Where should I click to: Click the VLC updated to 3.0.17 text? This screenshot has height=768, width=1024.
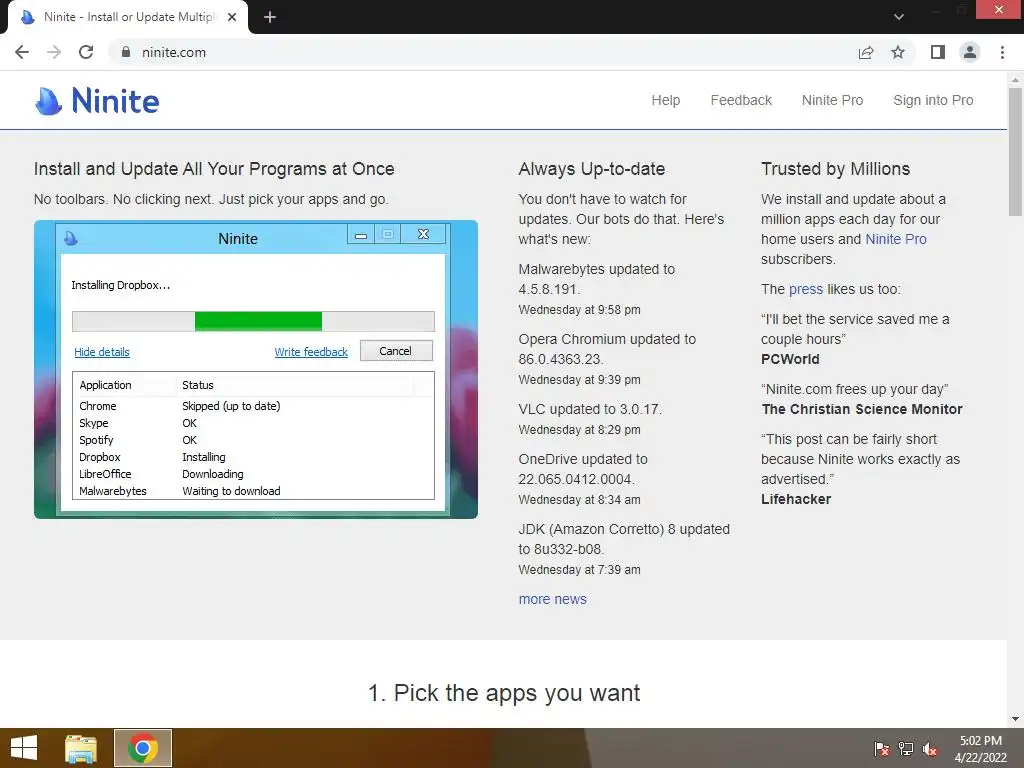(x=590, y=409)
